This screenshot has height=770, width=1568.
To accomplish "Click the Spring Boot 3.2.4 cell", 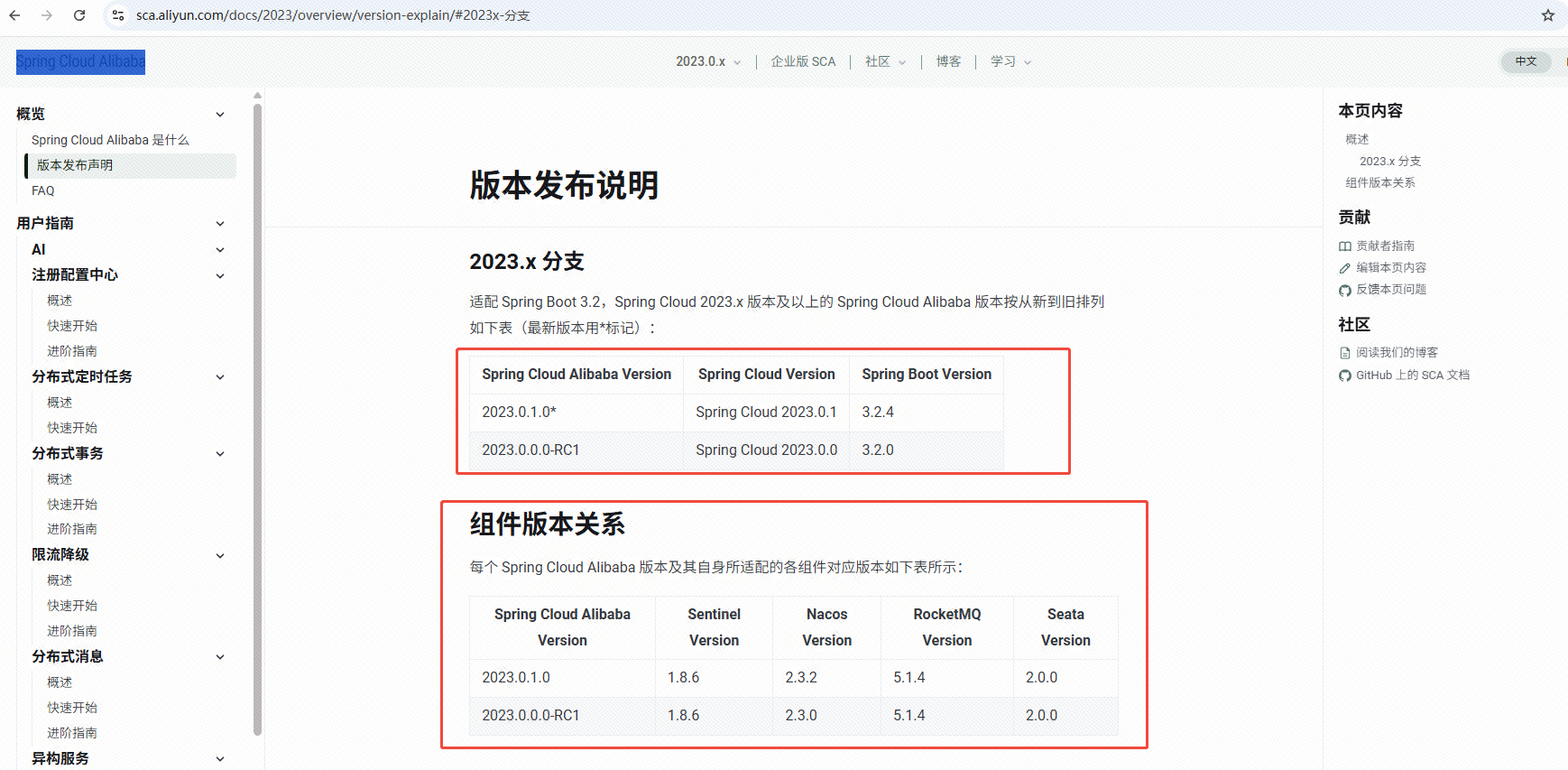I will click(x=927, y=412).
